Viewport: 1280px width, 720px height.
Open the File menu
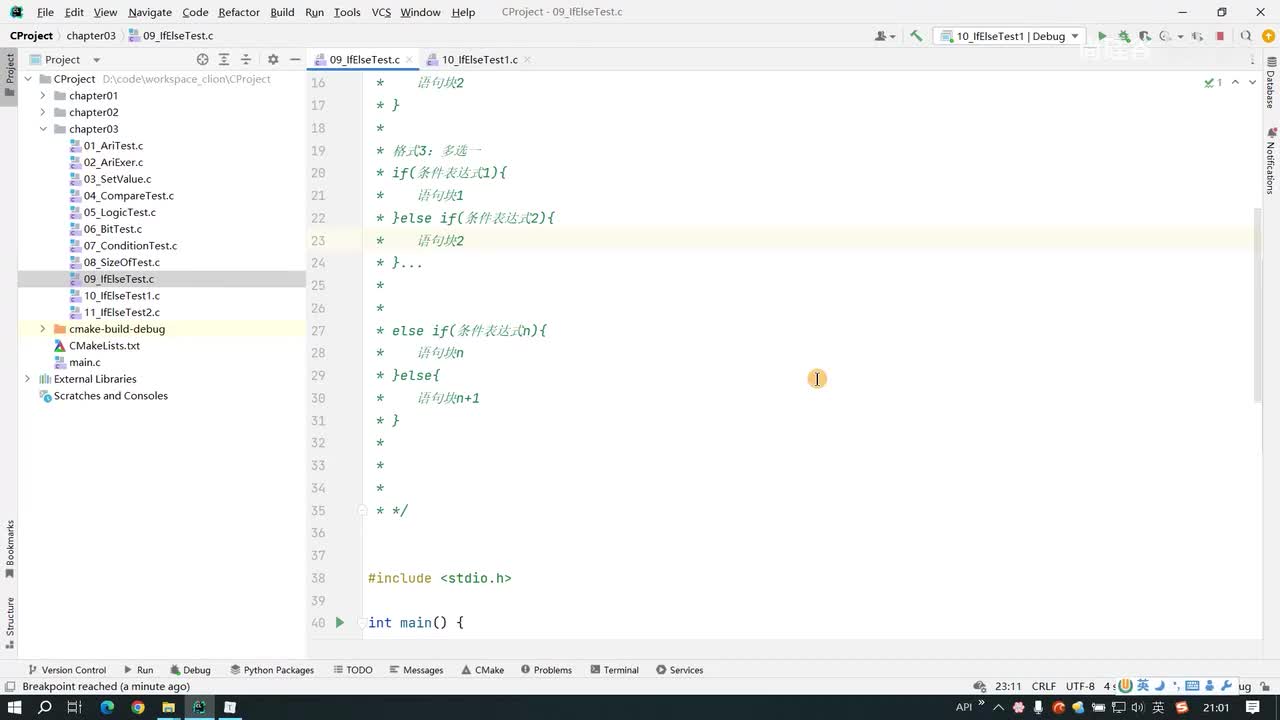tap(45, 12)
